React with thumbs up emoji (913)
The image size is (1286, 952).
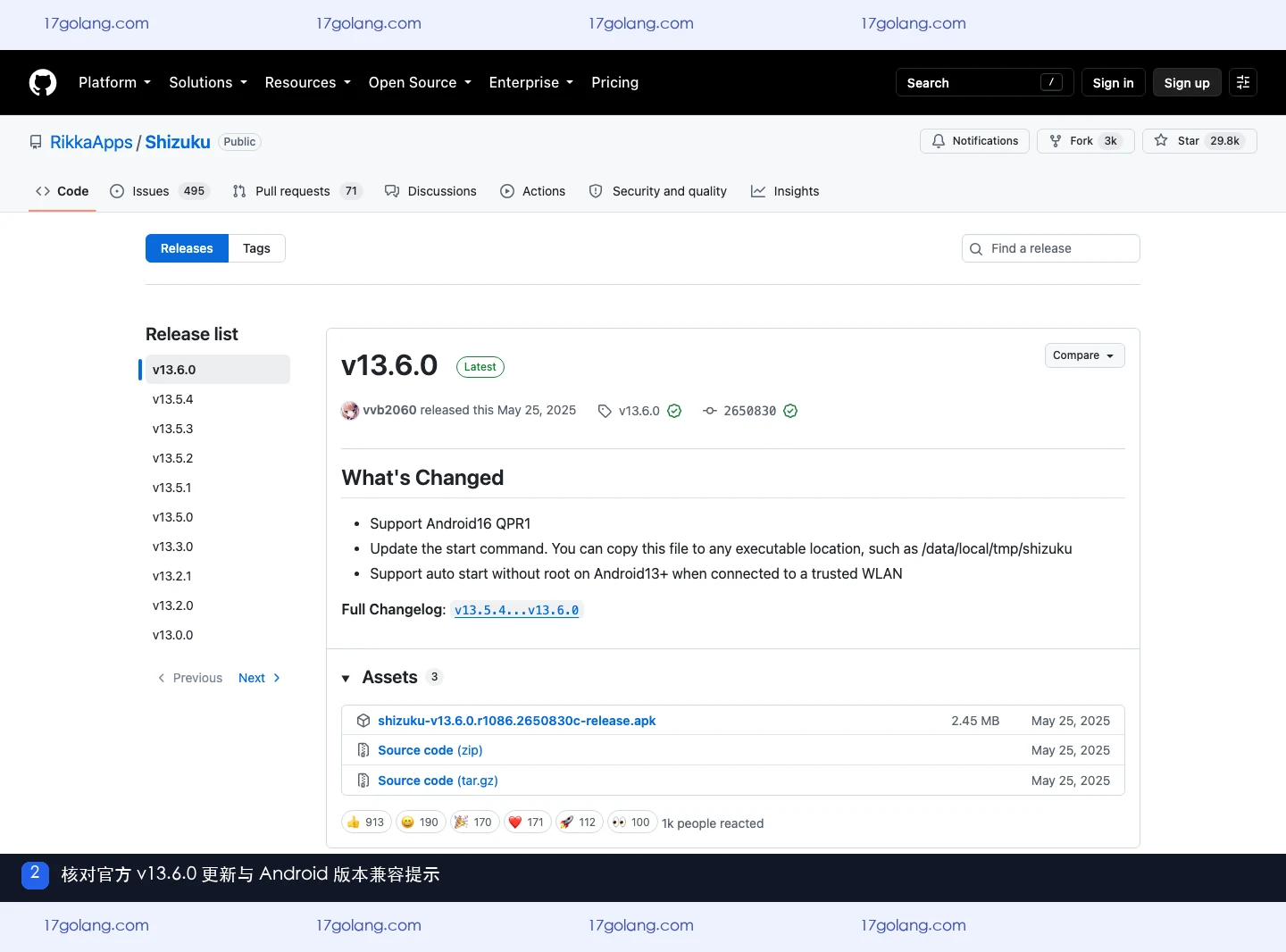[366, 823]
